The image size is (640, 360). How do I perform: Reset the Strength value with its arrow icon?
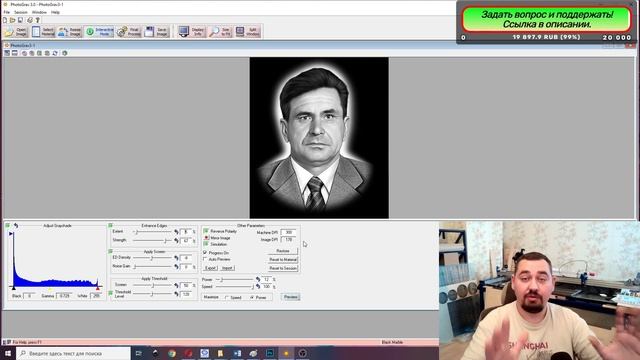176,240
